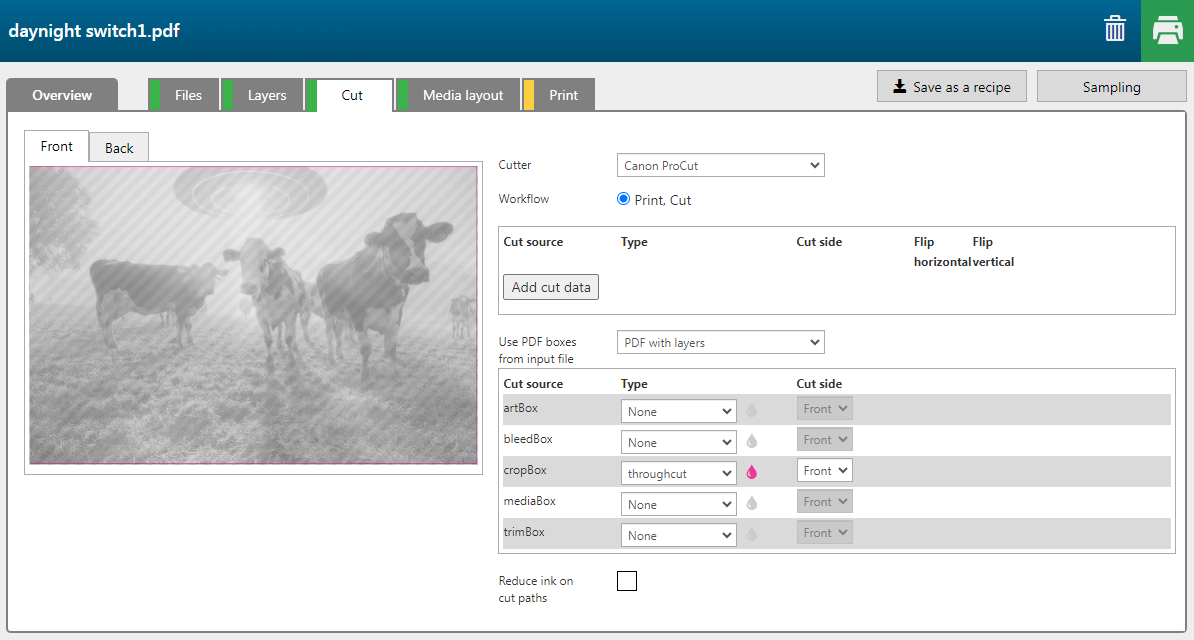Image resolution: width=1194 pixels, height=640 pixels.
Task: Switch to the Files tab
Action: 184,95
